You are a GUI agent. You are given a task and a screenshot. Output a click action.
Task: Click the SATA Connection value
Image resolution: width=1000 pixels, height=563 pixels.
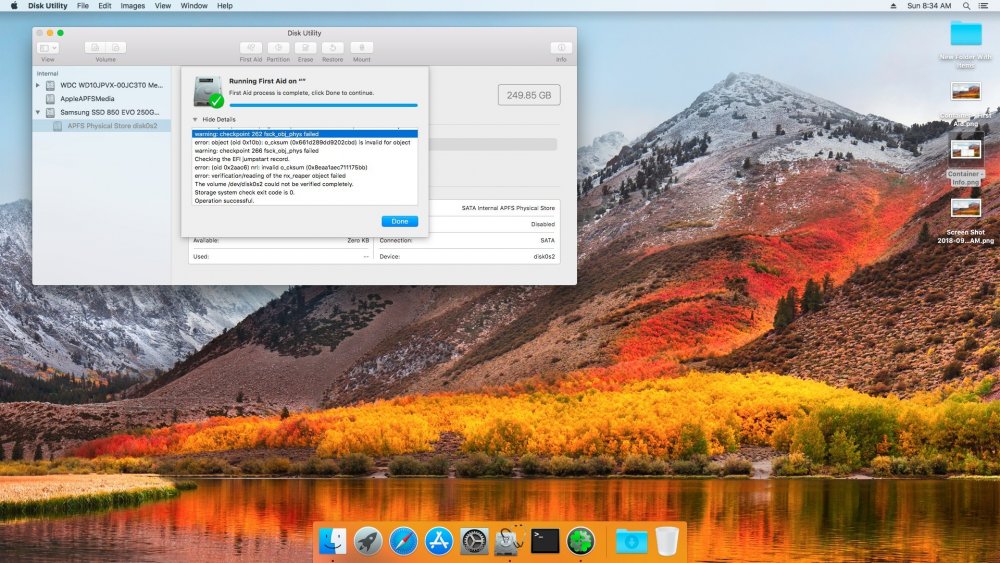547,240
